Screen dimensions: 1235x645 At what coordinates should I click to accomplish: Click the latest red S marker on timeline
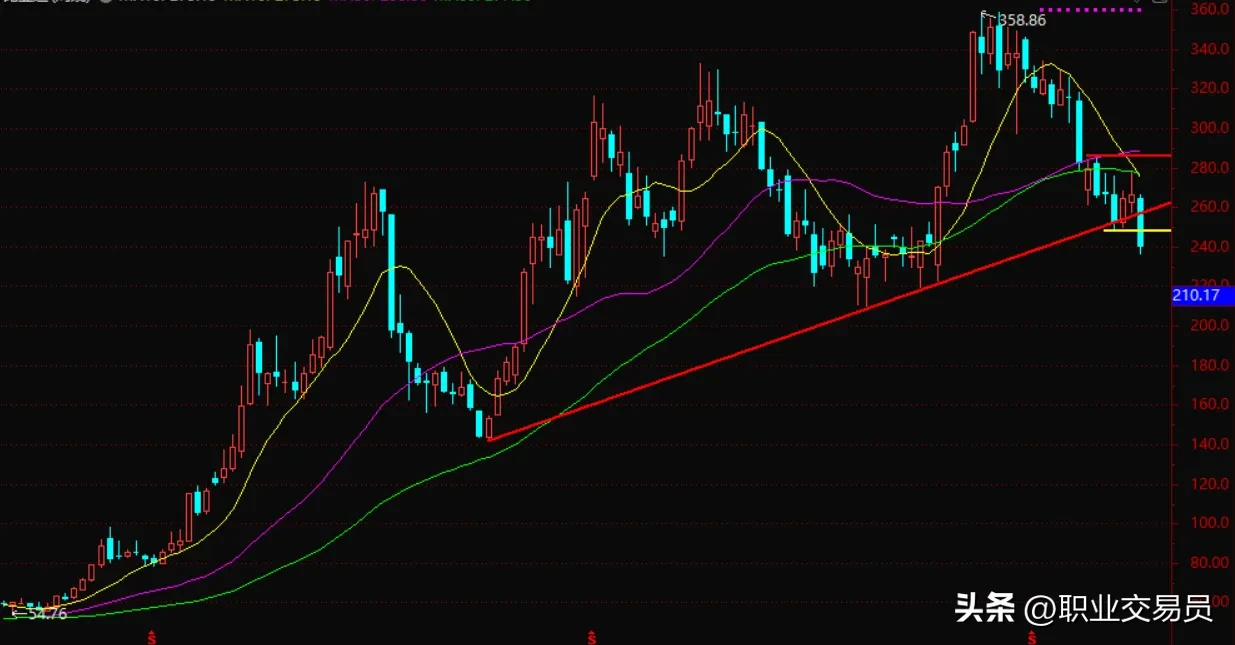click(x=1031, y=636)
